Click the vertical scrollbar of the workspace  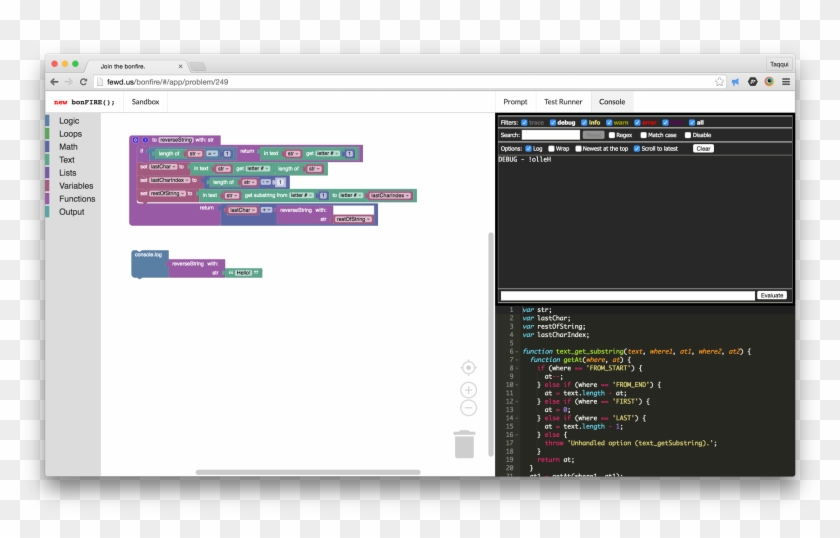coord(490,300)
